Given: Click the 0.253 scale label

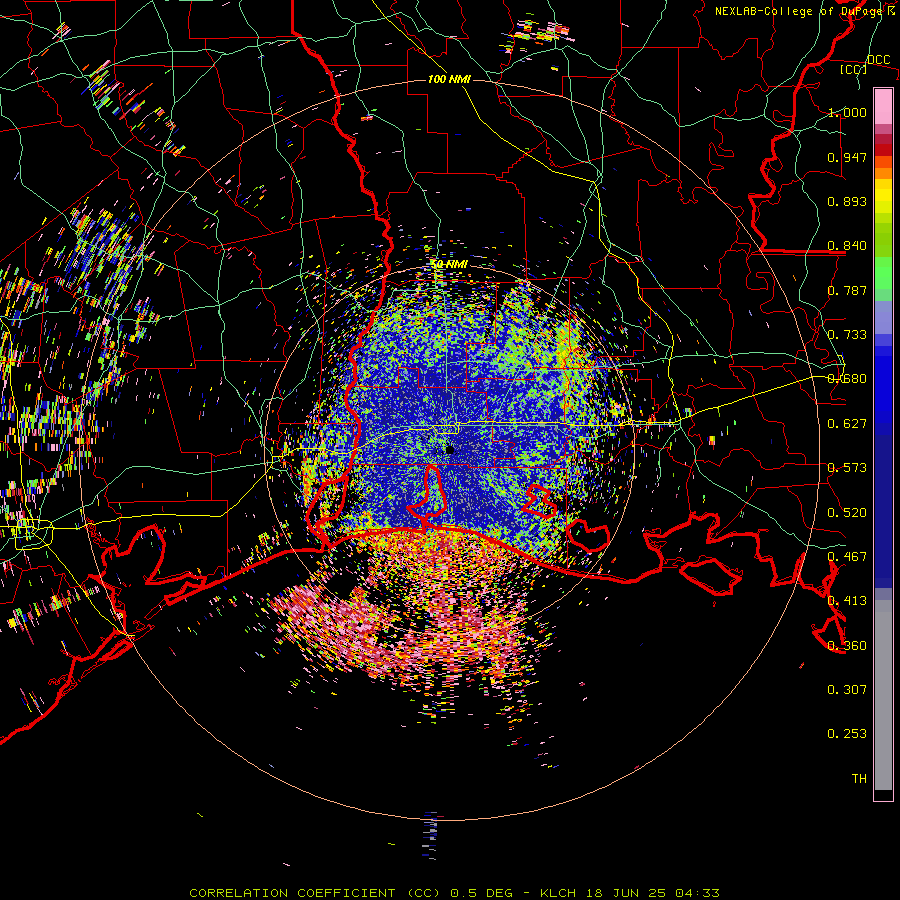Looking at the screenshot, I should pos(847,734).
